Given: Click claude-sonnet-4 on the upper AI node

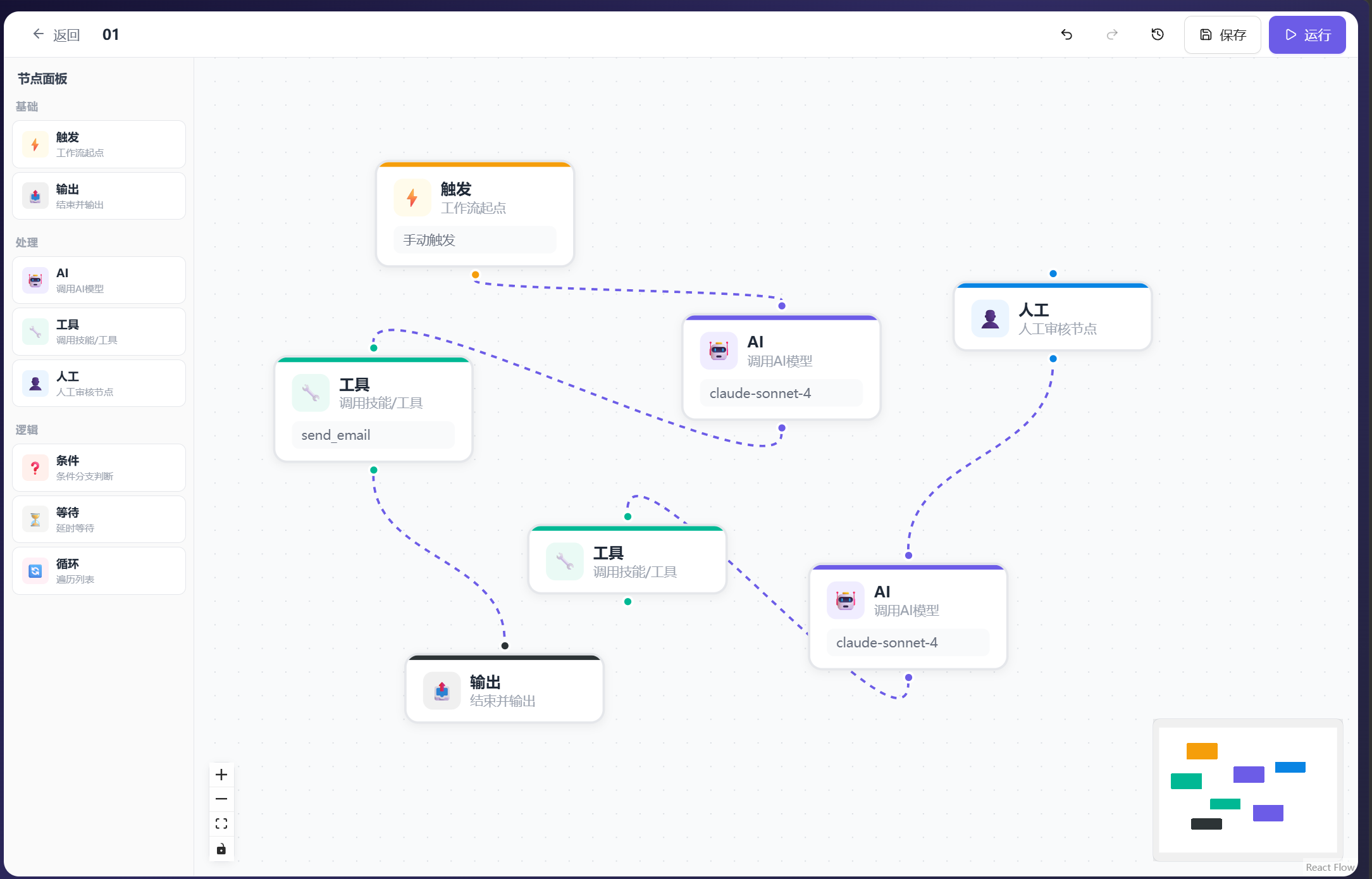Looking at the screenshot, I should [x=781, y=394].
